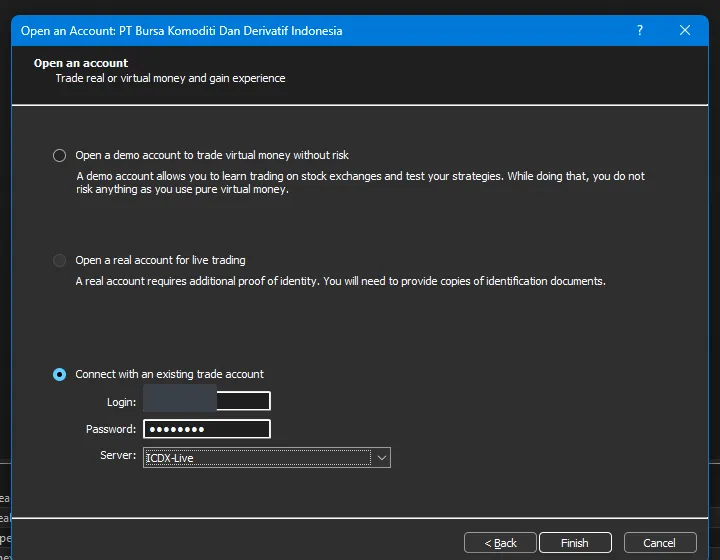This screenshot has height=560, width=720.
Task: Click the Login input field
Action: [207, 401]
